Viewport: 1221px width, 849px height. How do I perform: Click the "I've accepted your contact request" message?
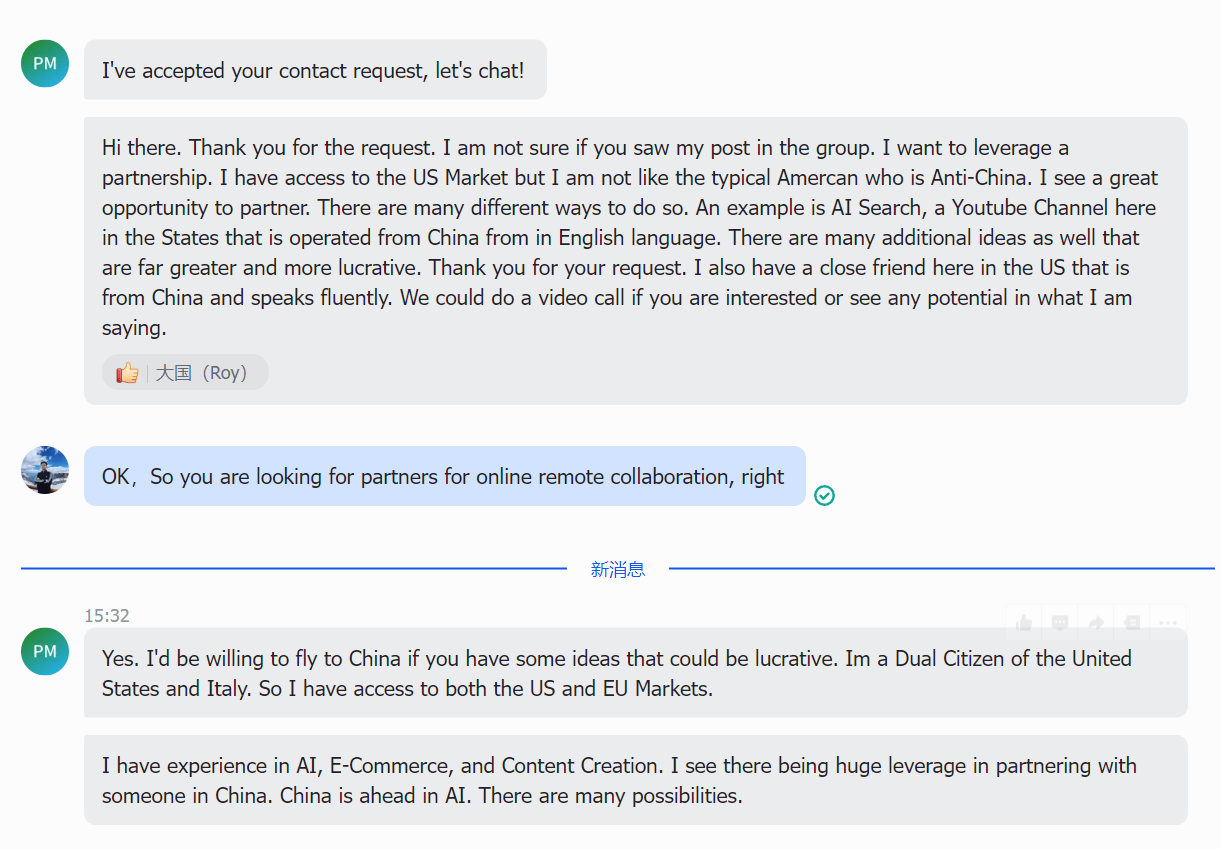314,70
